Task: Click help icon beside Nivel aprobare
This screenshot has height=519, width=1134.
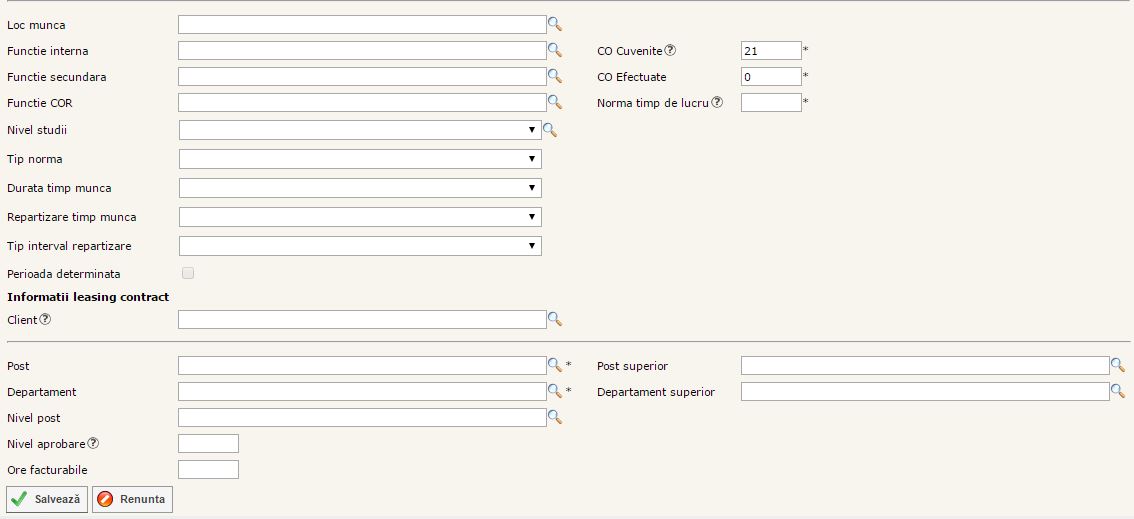Action: click(94, 443)
